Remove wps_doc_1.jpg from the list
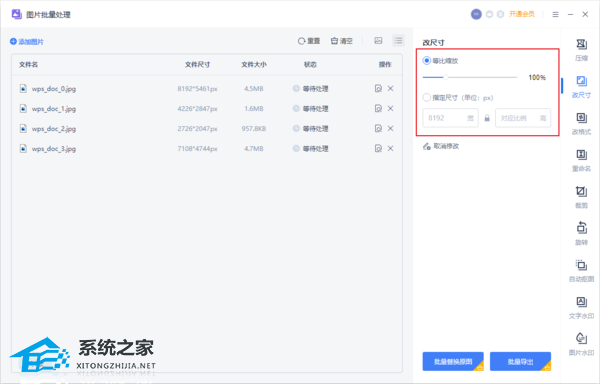Image resolution: width=600 pixels, height=384 pixels. coord(390,108)
